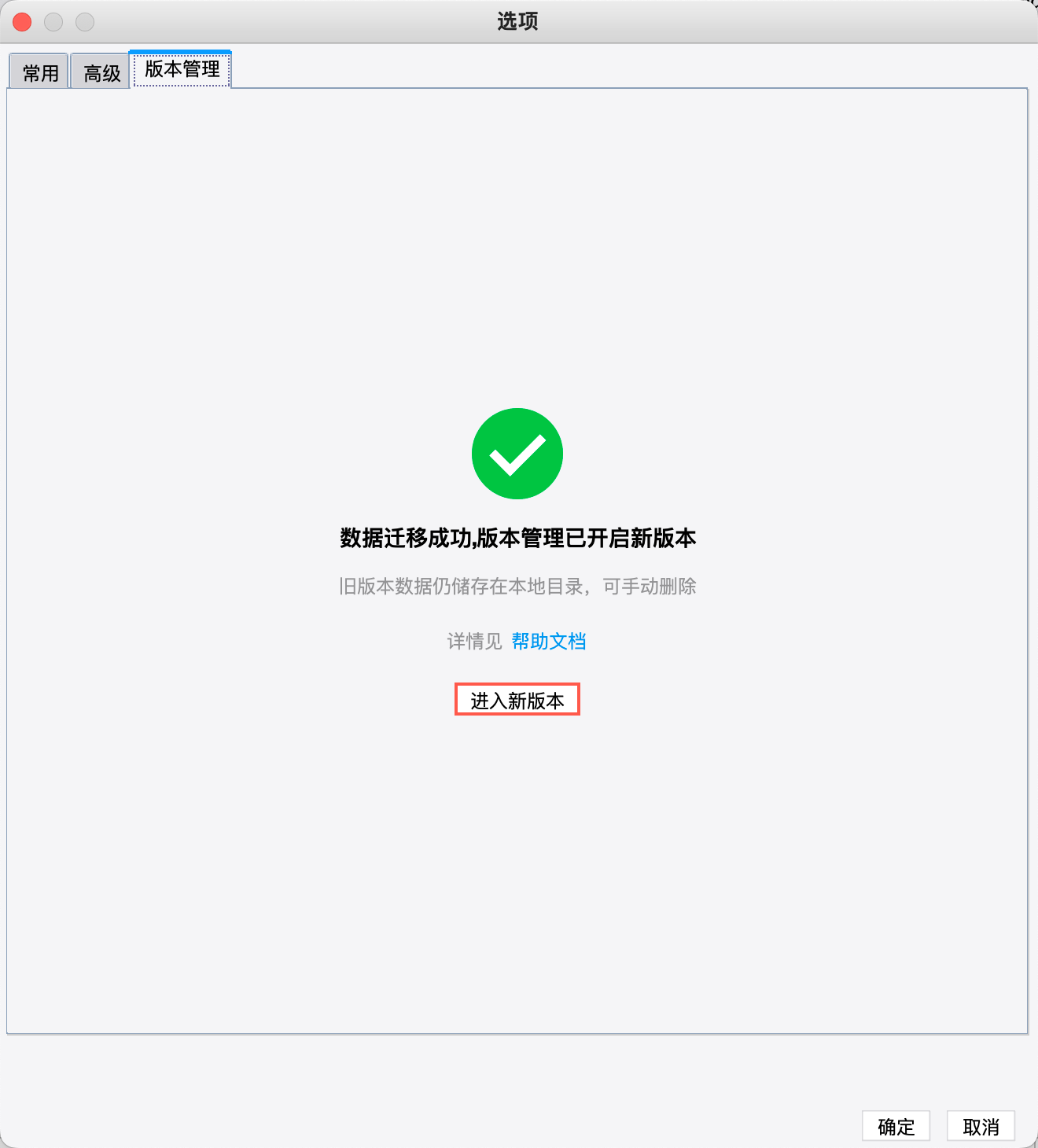1038x1148 pixels.
Task: Open the 高级 tab
Action: pos(101,72)
